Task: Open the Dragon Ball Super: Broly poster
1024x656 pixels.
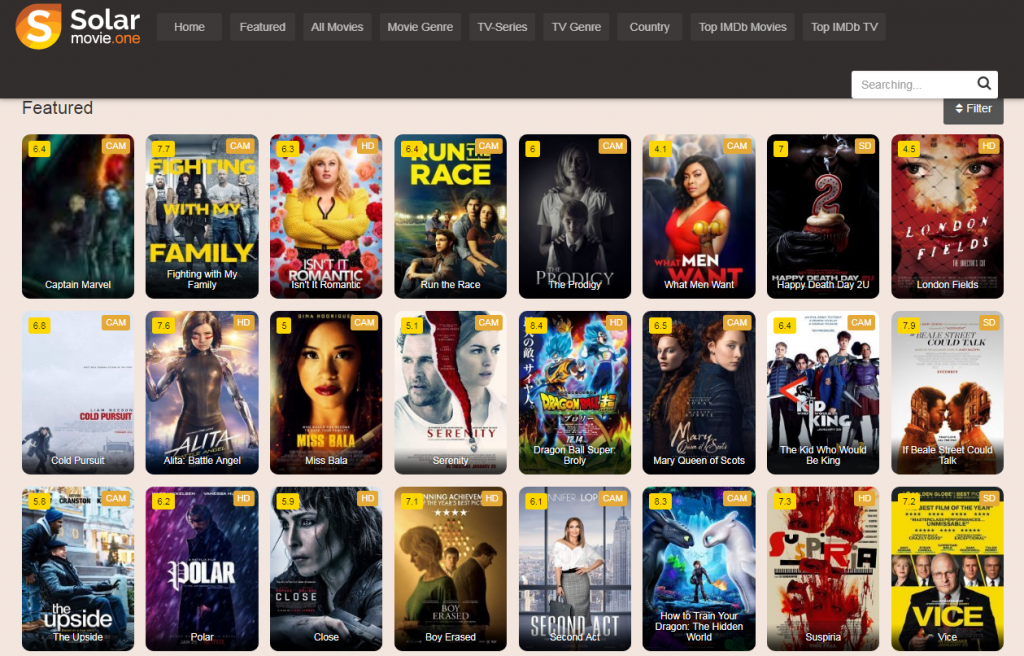Action: (575, 393)
